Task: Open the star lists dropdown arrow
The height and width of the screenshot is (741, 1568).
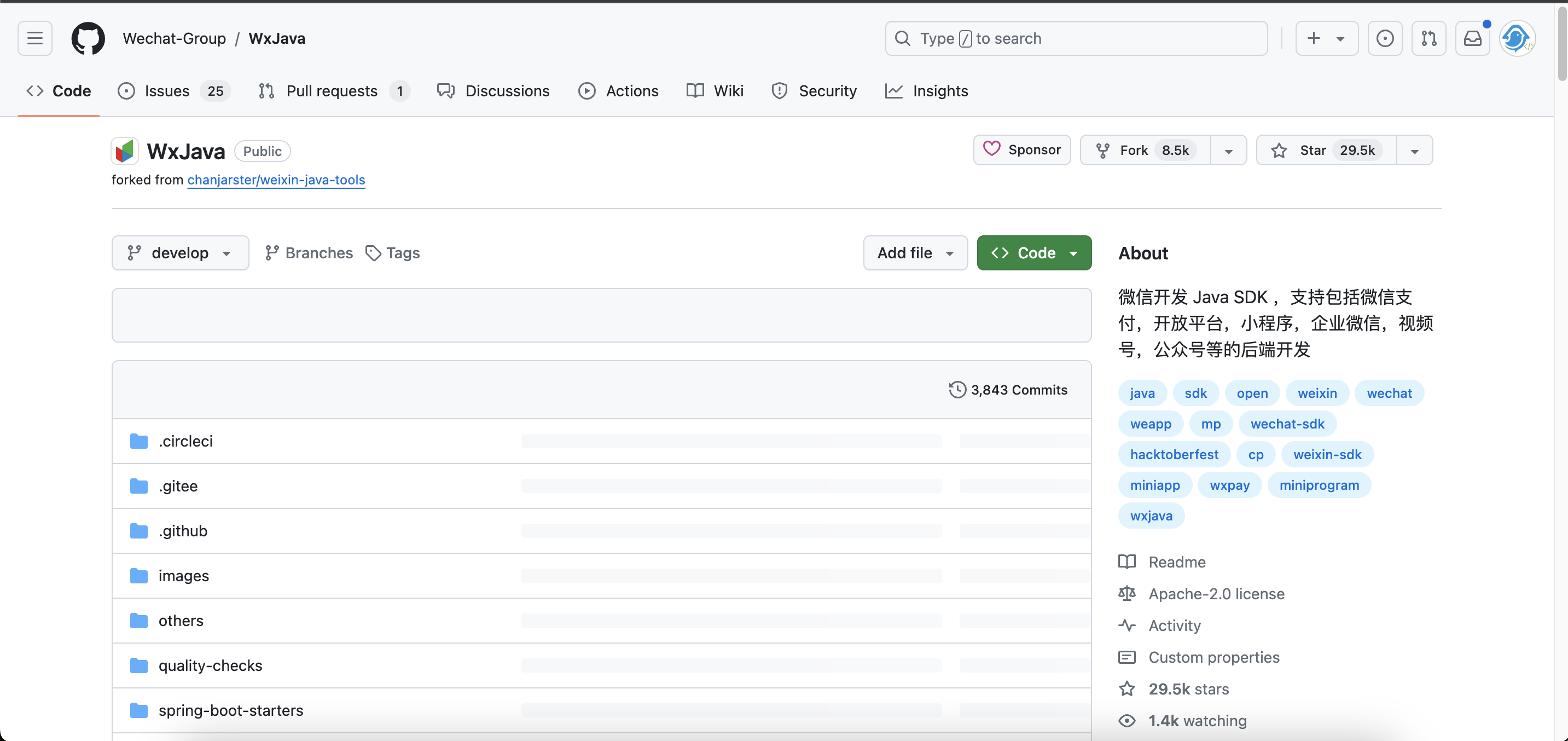Action: [x=1414, y=151]
